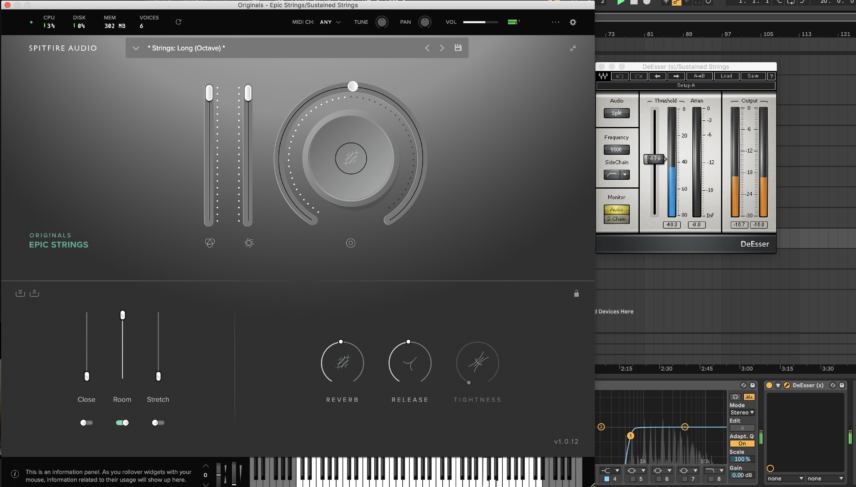Click the DeEsser Frequency value button
856x487 pixels.
coord(616,150)
